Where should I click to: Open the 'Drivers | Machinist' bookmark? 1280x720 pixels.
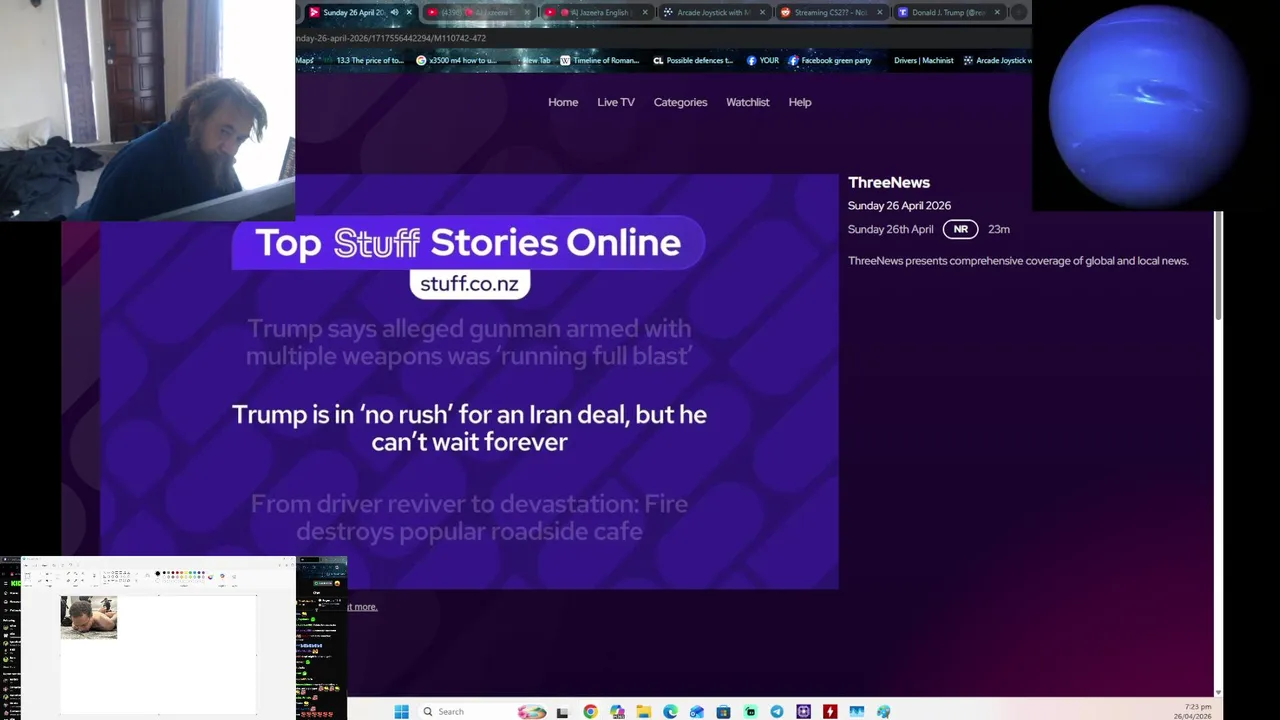(923, 60)
